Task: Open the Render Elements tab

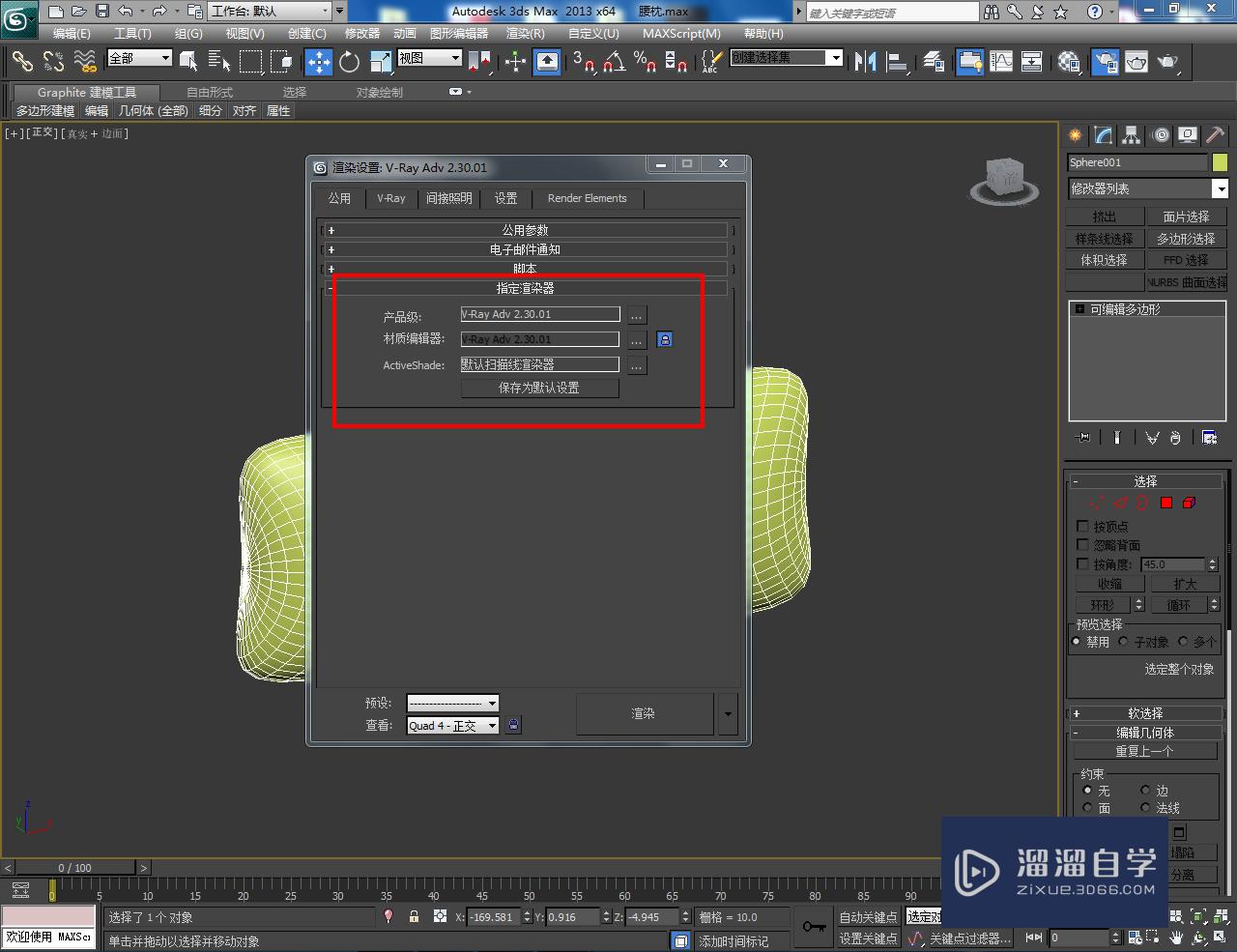Action: click(587, 198)
